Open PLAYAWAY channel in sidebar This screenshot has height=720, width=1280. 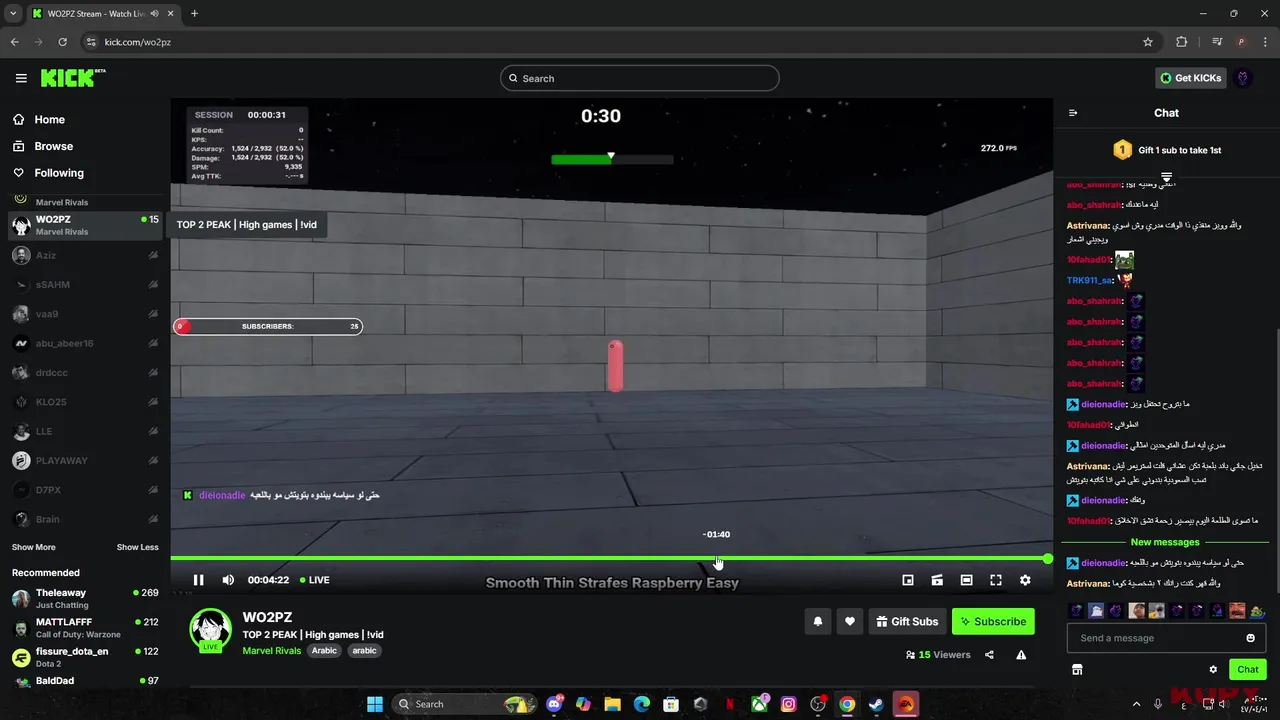pos(85,461)
